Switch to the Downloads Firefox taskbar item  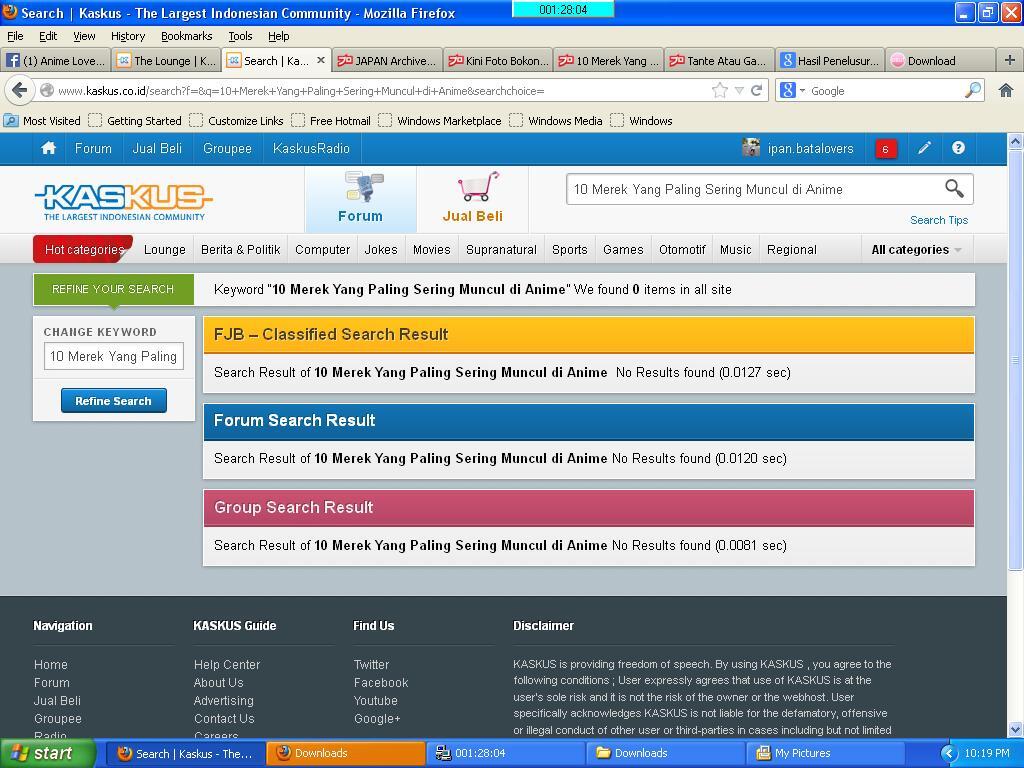coord(345,754)
